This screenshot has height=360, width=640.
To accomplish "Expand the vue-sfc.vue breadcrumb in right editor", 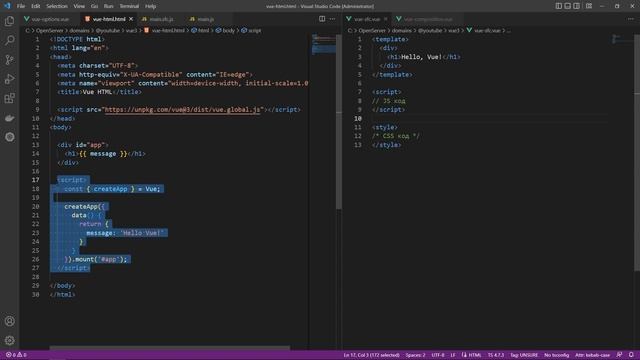I will point(484,31).
